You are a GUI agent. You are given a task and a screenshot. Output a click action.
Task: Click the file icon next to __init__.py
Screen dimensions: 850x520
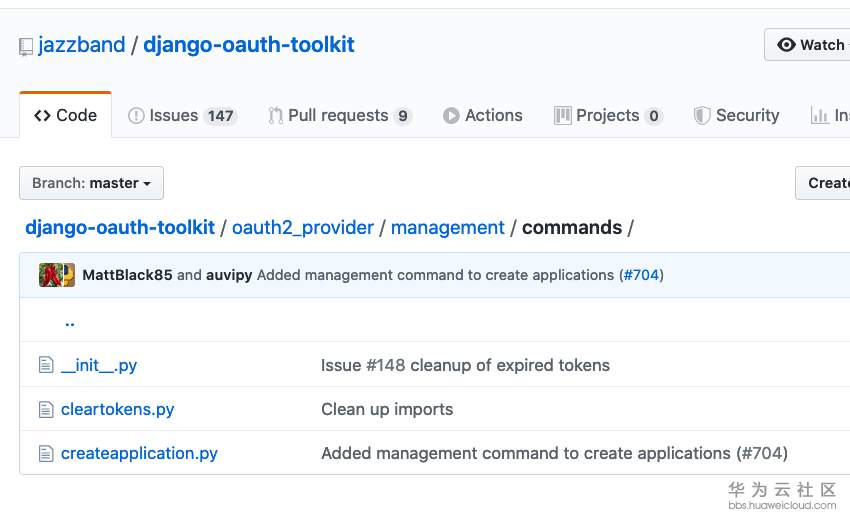coord(45,365)
